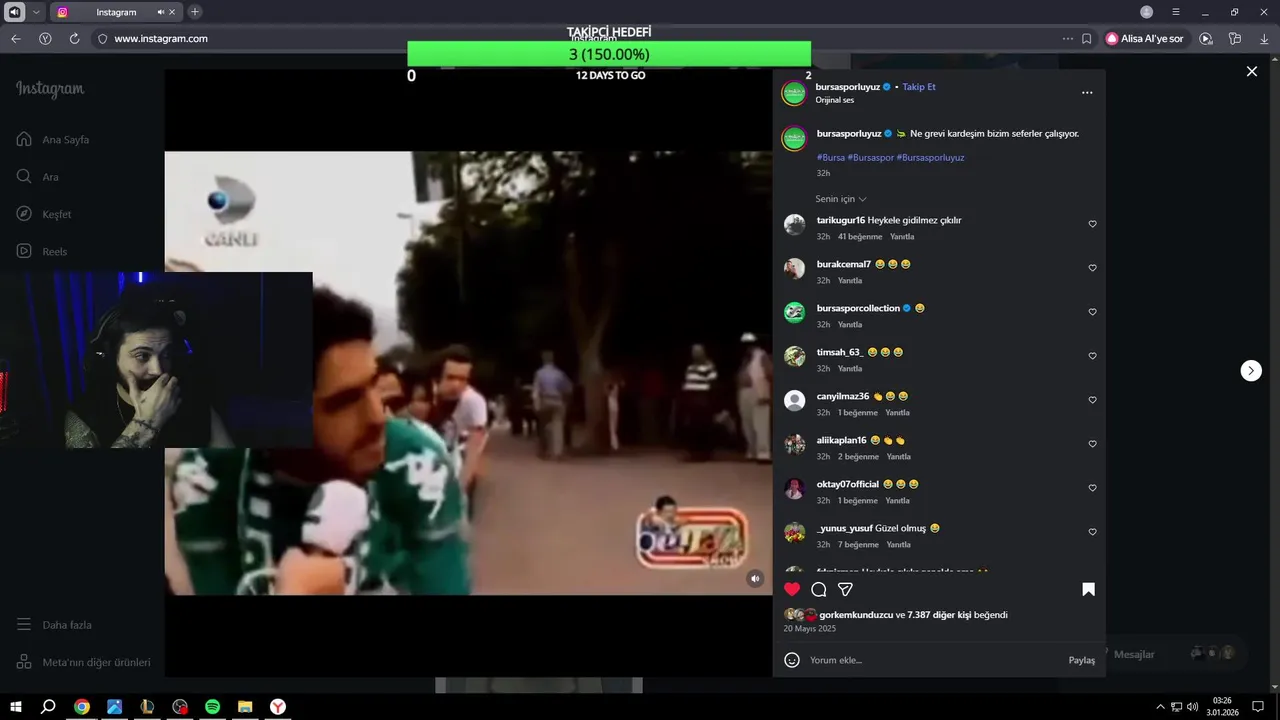Click the Instagram logo

coord(50,89)
